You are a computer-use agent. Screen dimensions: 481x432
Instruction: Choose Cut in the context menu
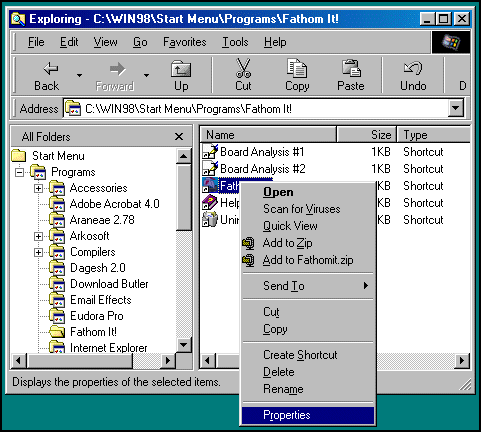308,312
